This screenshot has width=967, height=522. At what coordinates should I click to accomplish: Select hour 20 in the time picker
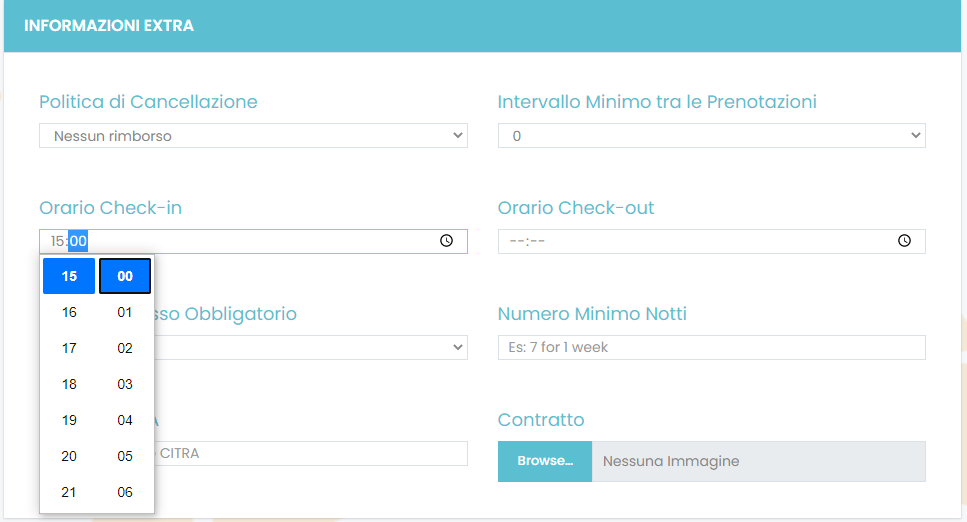(69, 456)
